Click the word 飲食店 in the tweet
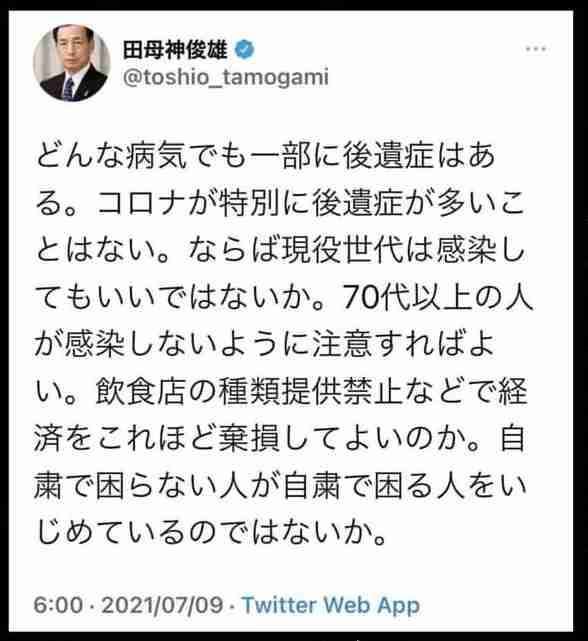The image size is (588, 641). [x=141, y=391]
